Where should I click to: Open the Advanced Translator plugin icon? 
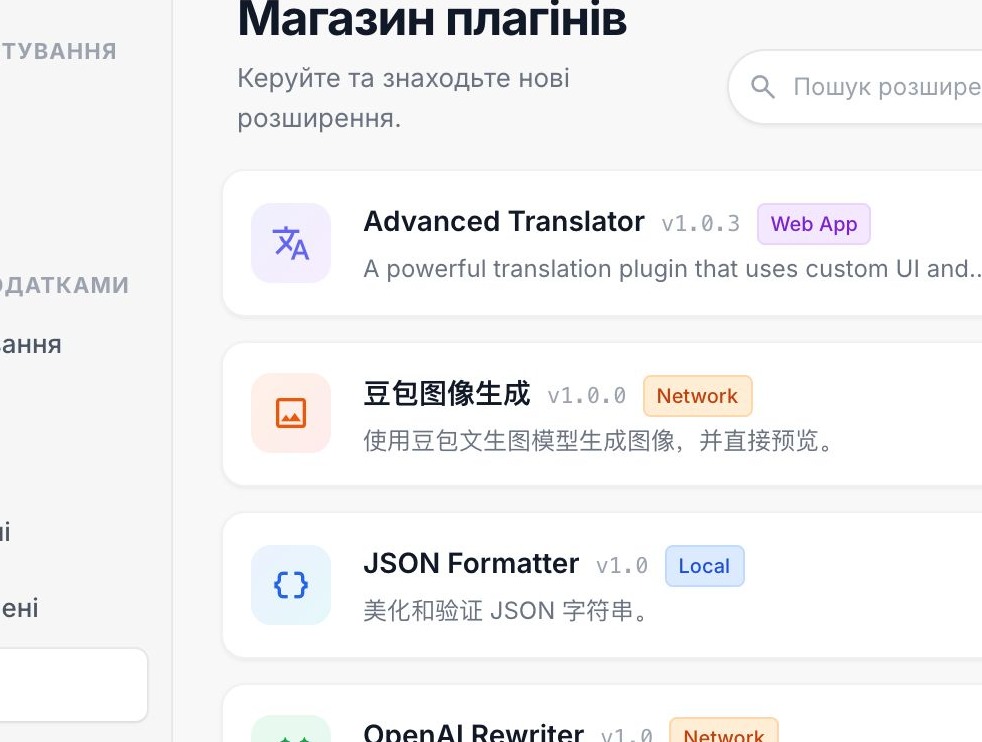(x=291, y=243)
